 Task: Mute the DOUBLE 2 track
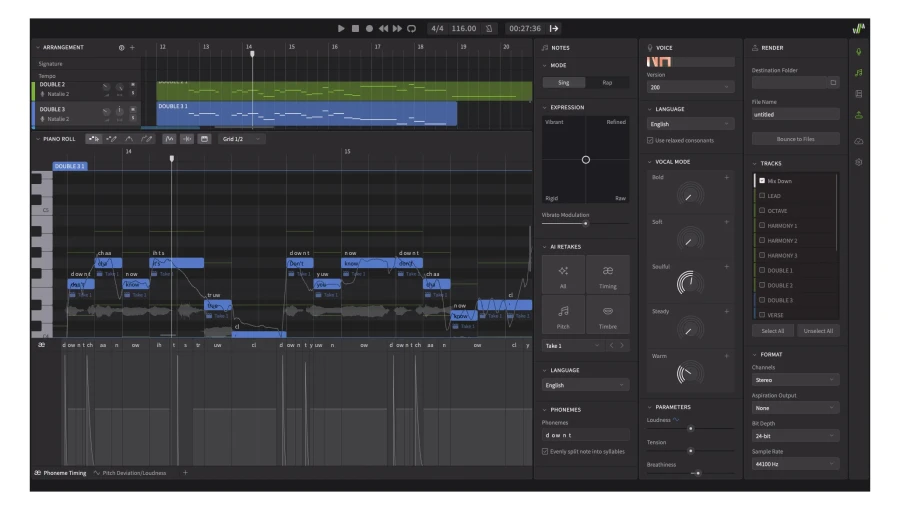(x=133, y=85)
